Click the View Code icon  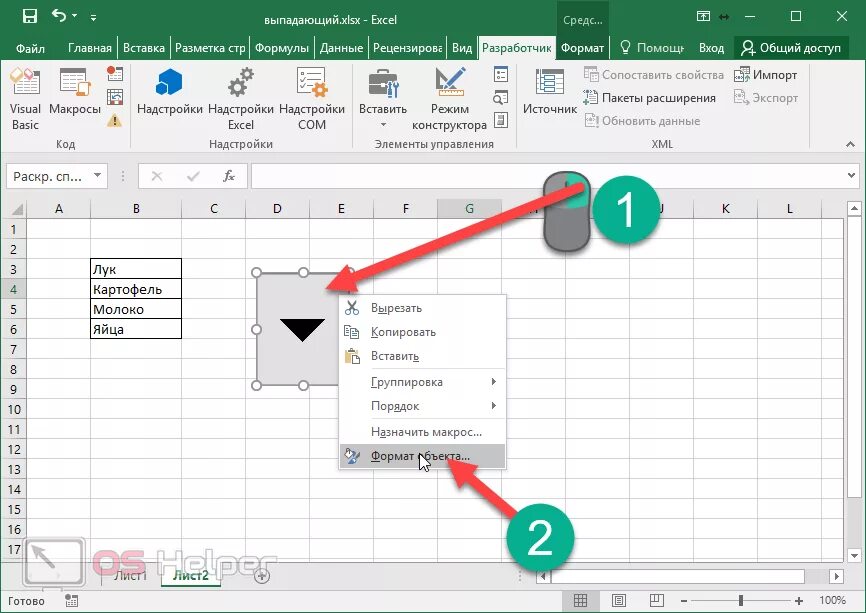point(500,98)
